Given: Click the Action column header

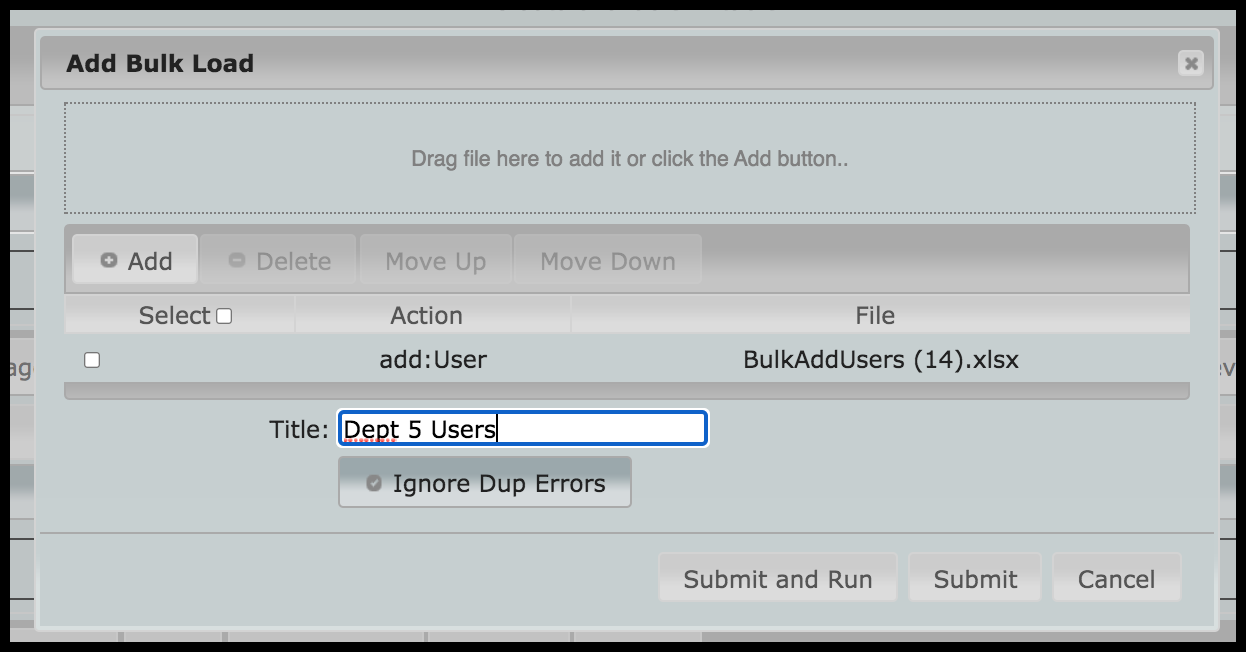Looking at the screenshot, I should 427,315.
